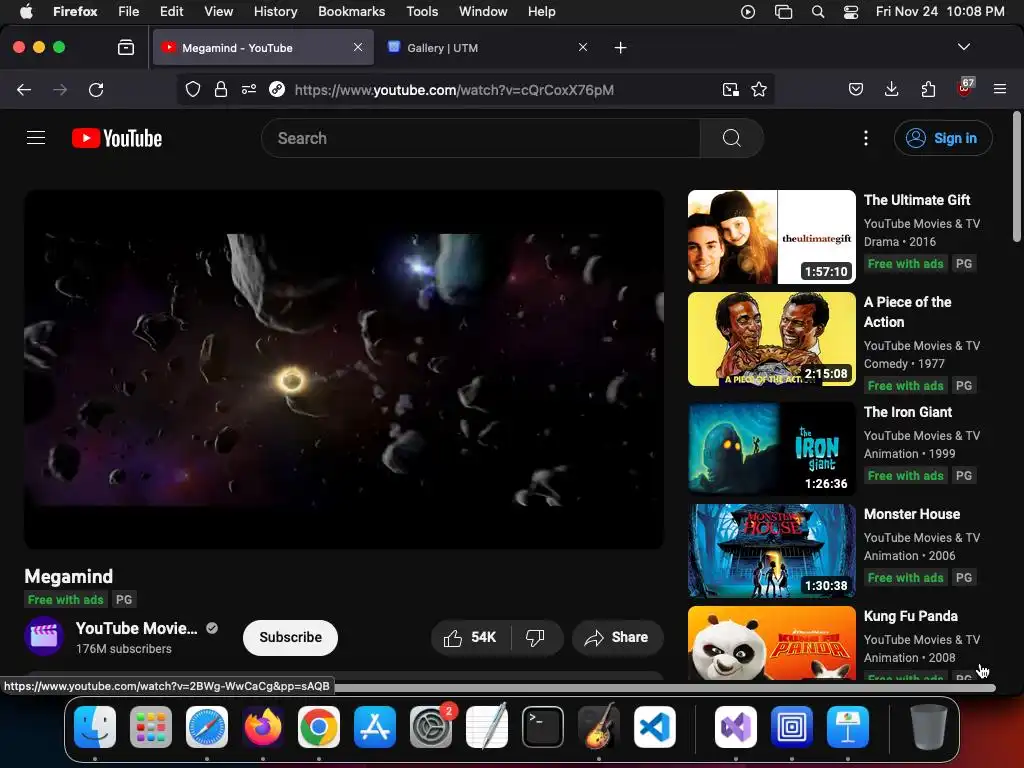Click the YouTube logo
The image size is (1024, 768).
[x=117, y=138]
